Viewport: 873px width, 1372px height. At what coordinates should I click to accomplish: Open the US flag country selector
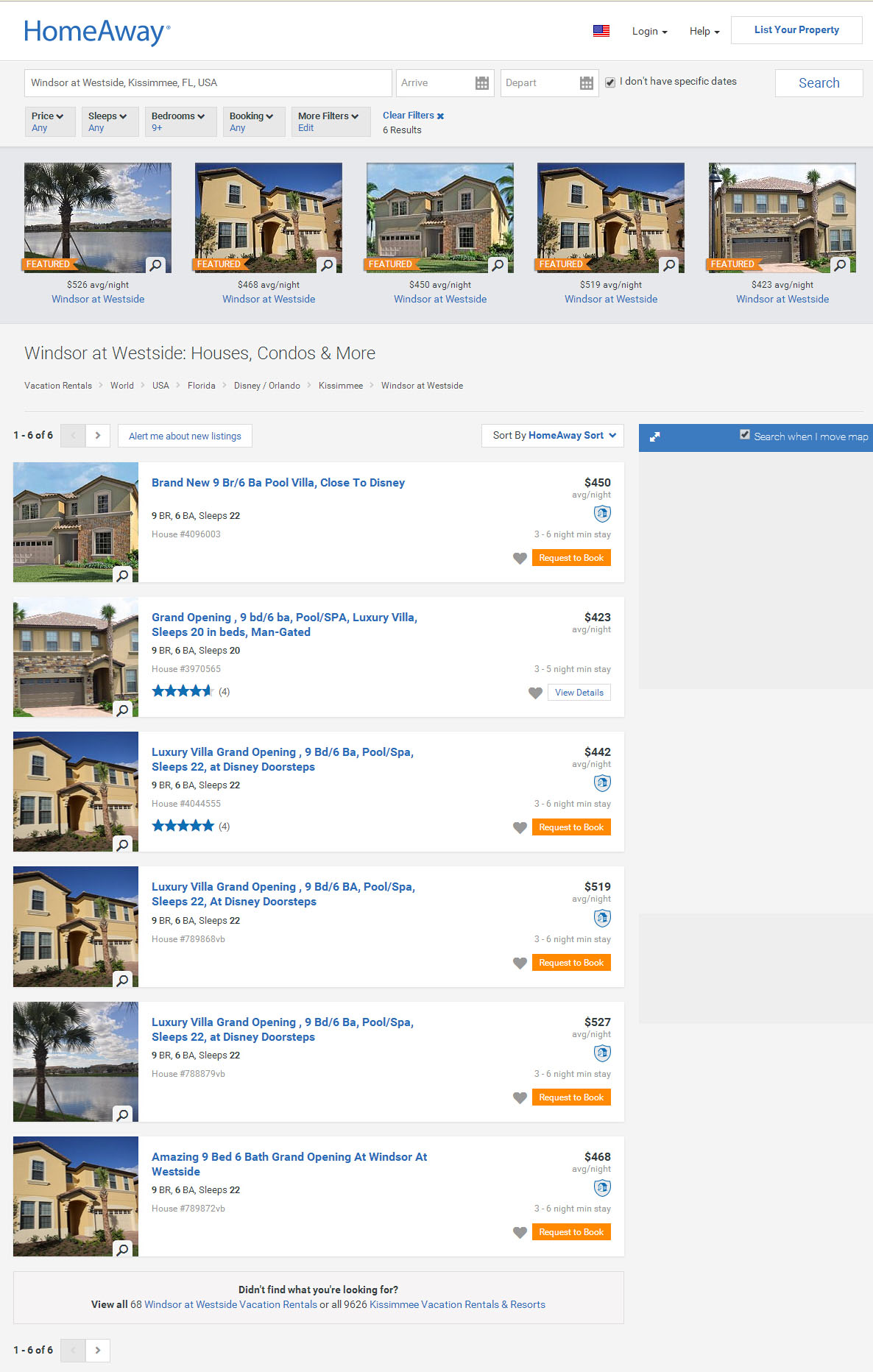point(601,31)
